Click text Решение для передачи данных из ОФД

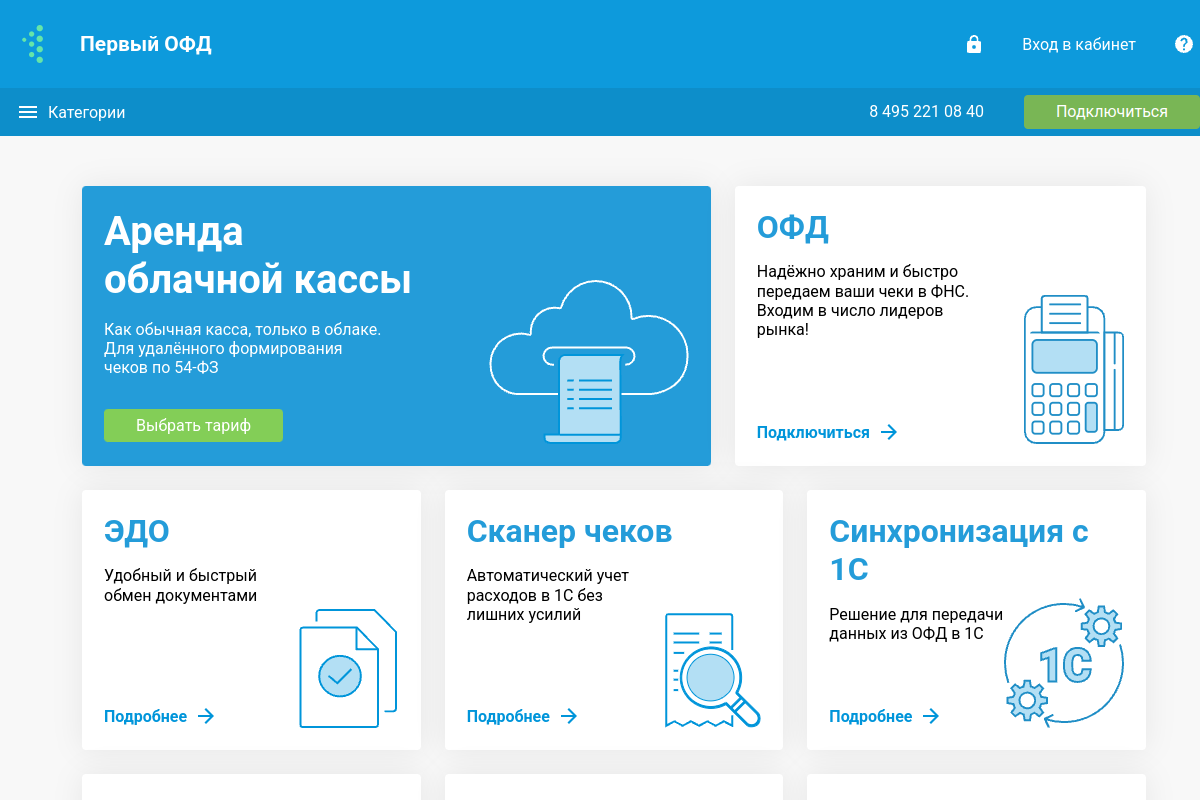pos(916,624)
